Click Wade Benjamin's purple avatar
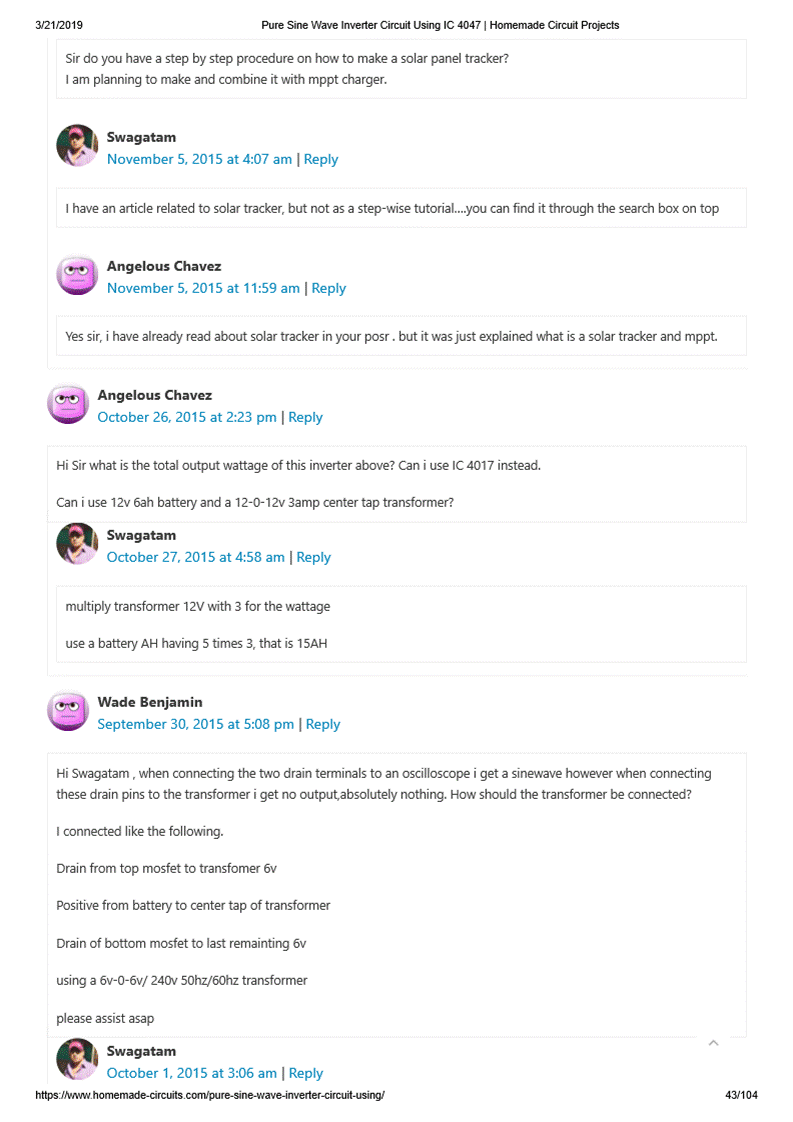Viewport: 793px width, 1122px height. pyautogui.click(x=67, y=711)
